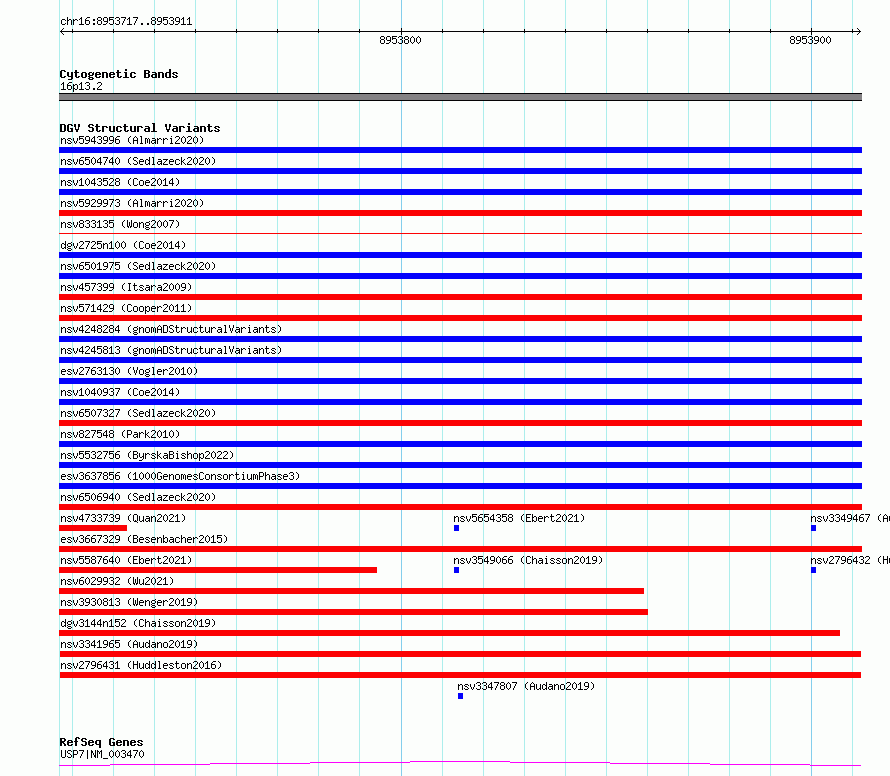This screenshot has height=776, width=890.
Task: Click the nsv2796432 variant label
Action: click(850, 560)
